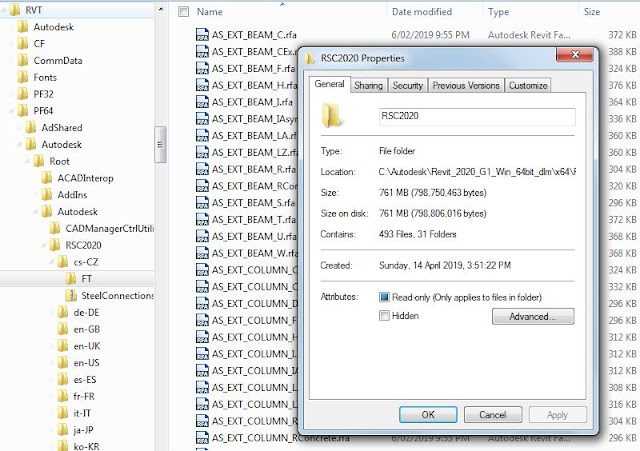This screenshot has width=640, height=451.
Task: Collapse the PF64 tree node
Action: tap(12, 111)
